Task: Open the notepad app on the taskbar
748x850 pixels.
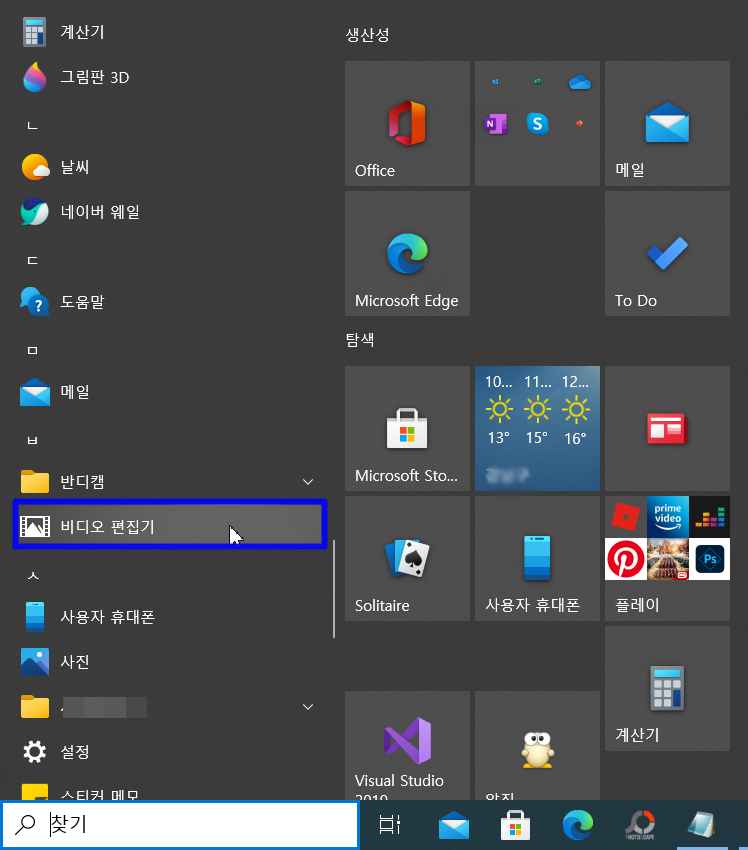Action: (x=702, y=825)
